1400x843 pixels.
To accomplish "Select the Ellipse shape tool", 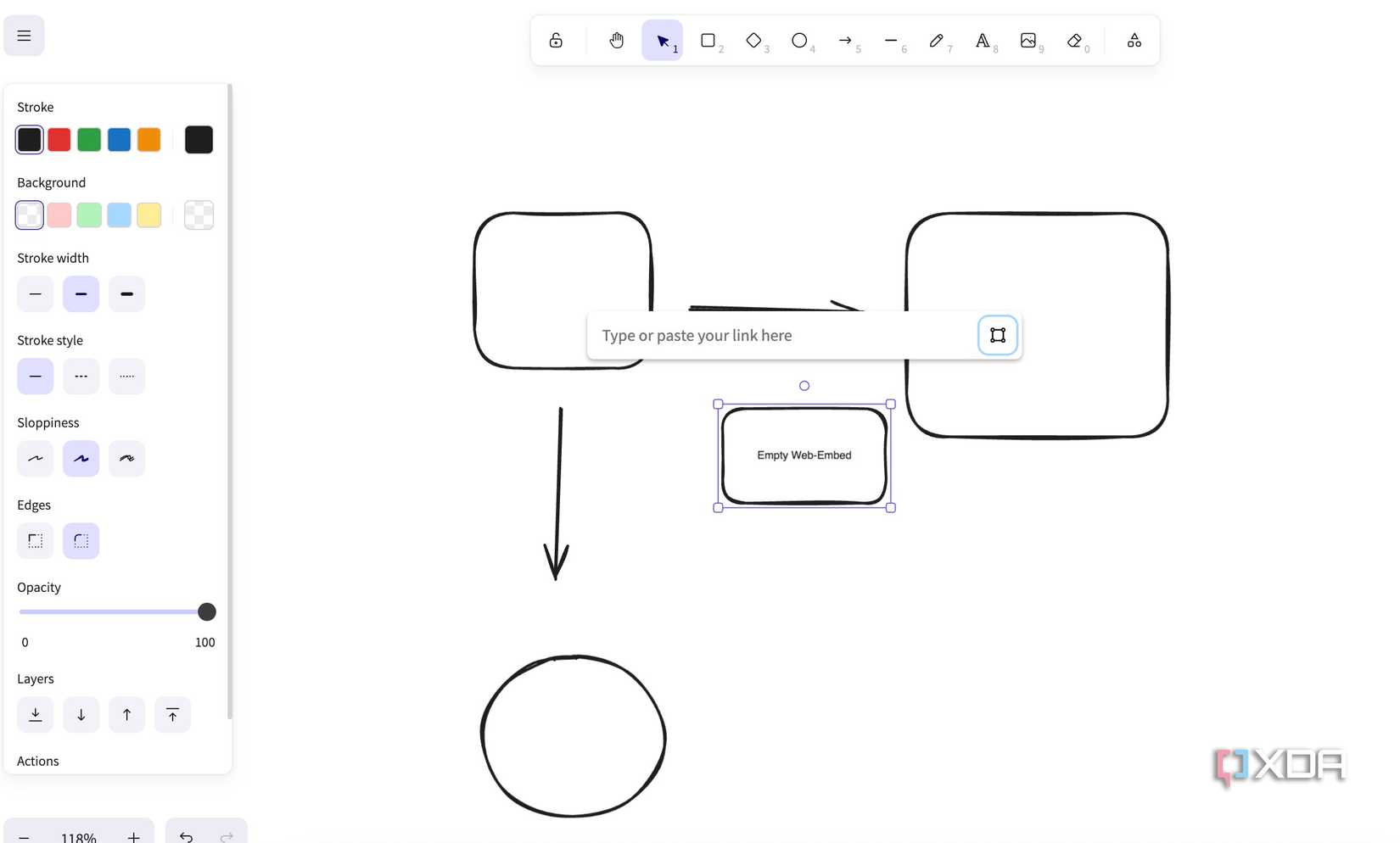I will click(x=799, y=40).
